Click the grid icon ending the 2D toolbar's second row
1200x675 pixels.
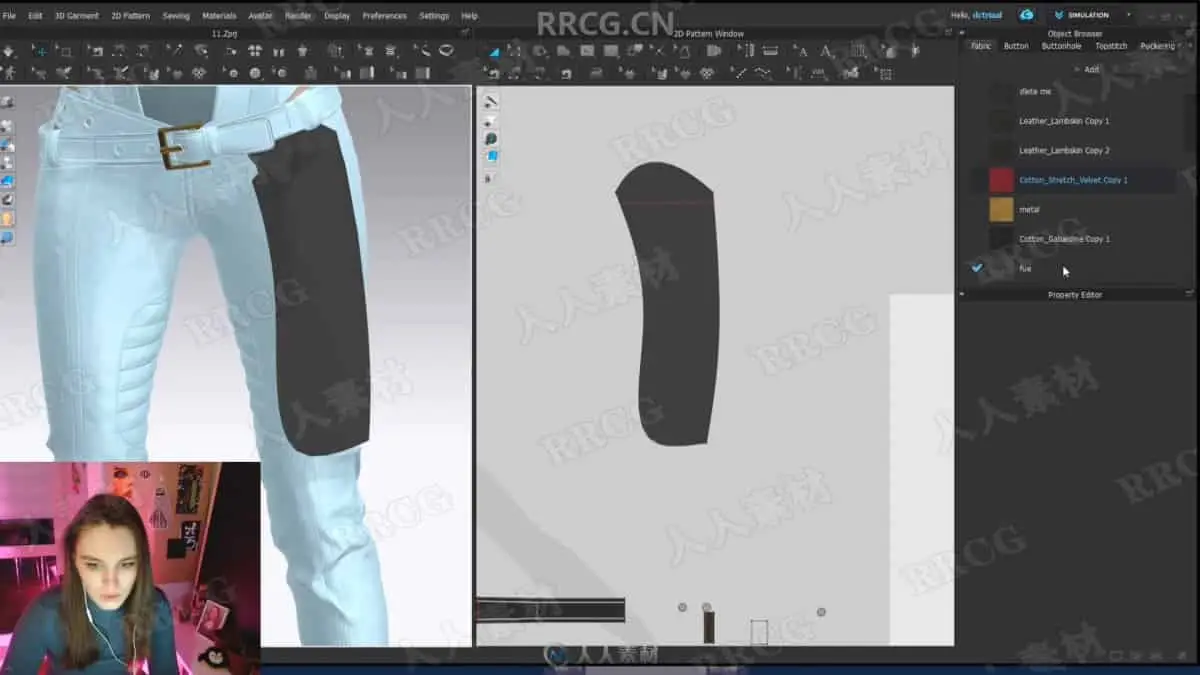click(x=884, y=73)
